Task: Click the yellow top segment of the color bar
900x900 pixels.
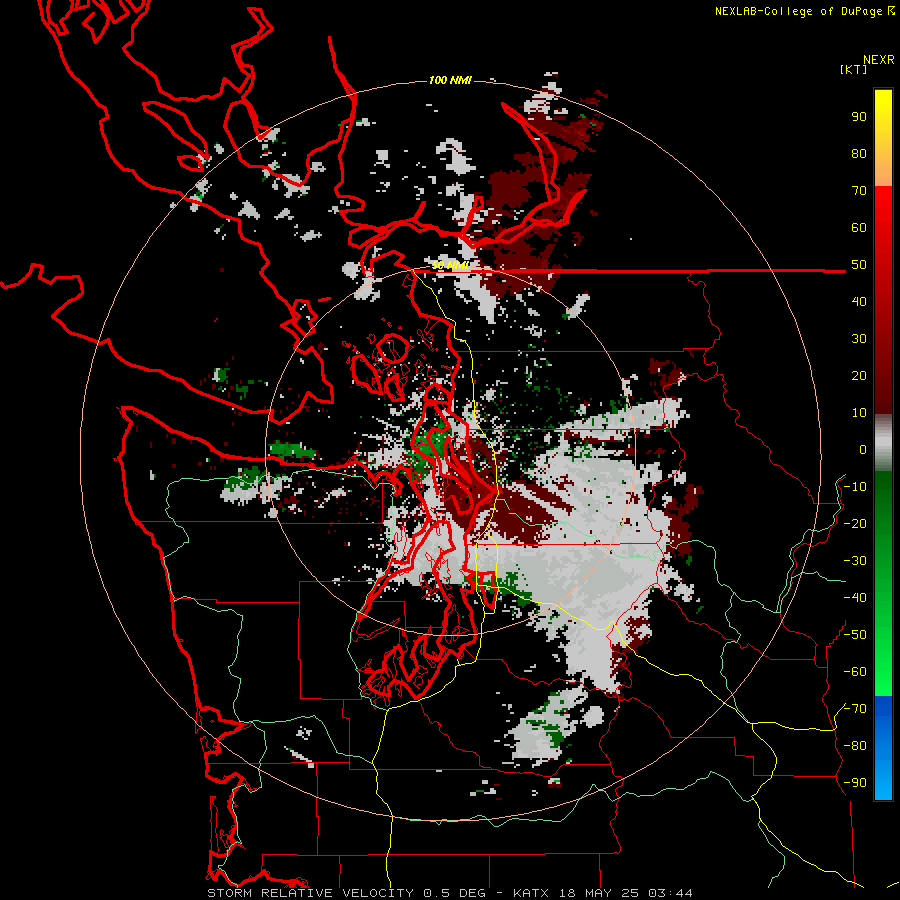Action: 883,138
